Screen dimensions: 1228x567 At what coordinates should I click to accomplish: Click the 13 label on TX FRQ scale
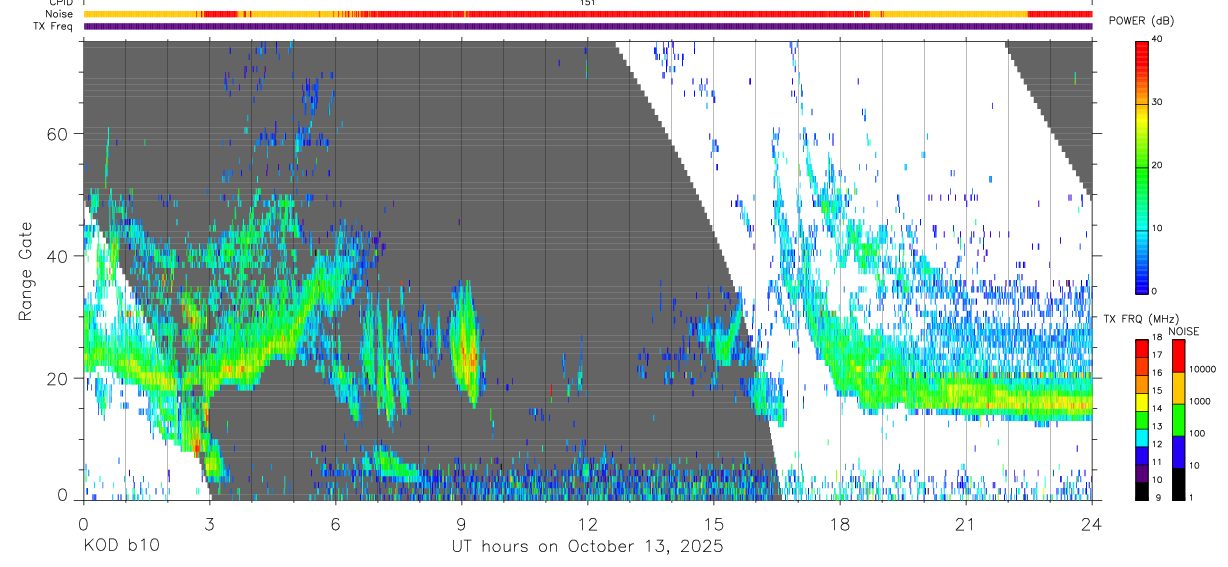coord(1157,426)
